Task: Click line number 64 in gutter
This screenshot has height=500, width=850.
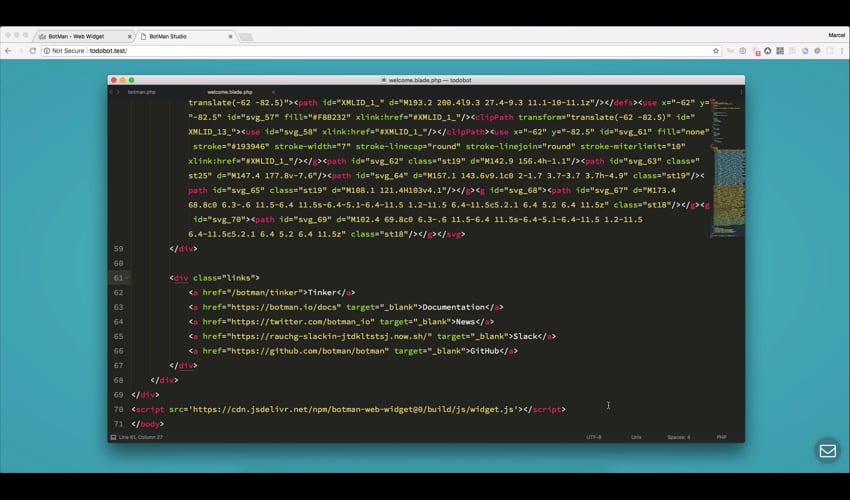Action: point(119,322)
